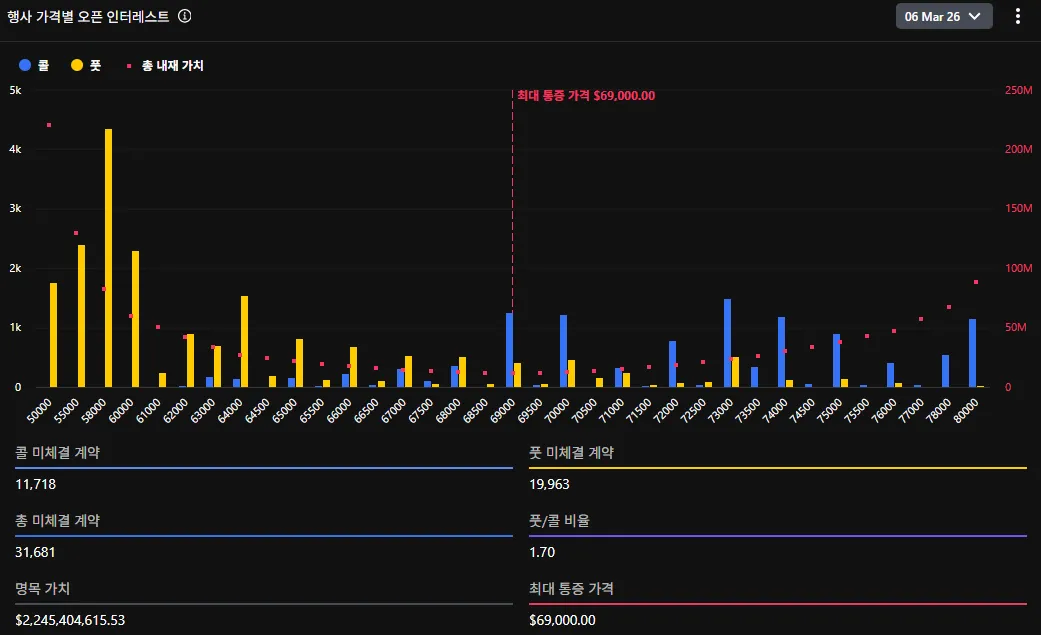This screenshot has height=635, width=1041.
Task: Open the three-dot more options menu
Action: (1018, 16)
